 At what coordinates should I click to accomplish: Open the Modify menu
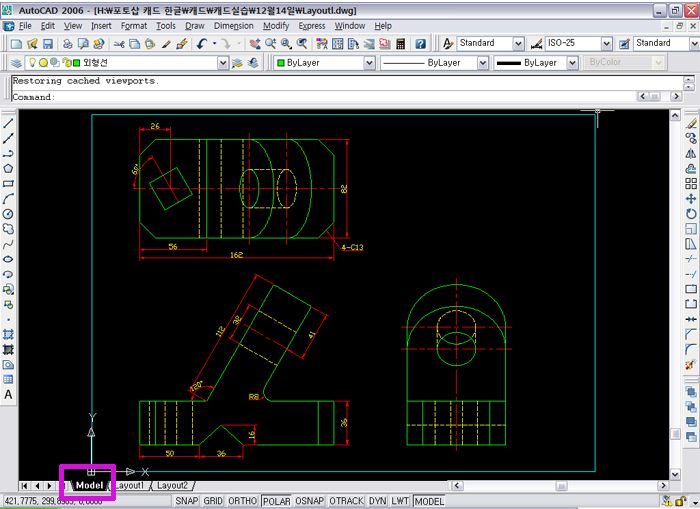(276, 26)
